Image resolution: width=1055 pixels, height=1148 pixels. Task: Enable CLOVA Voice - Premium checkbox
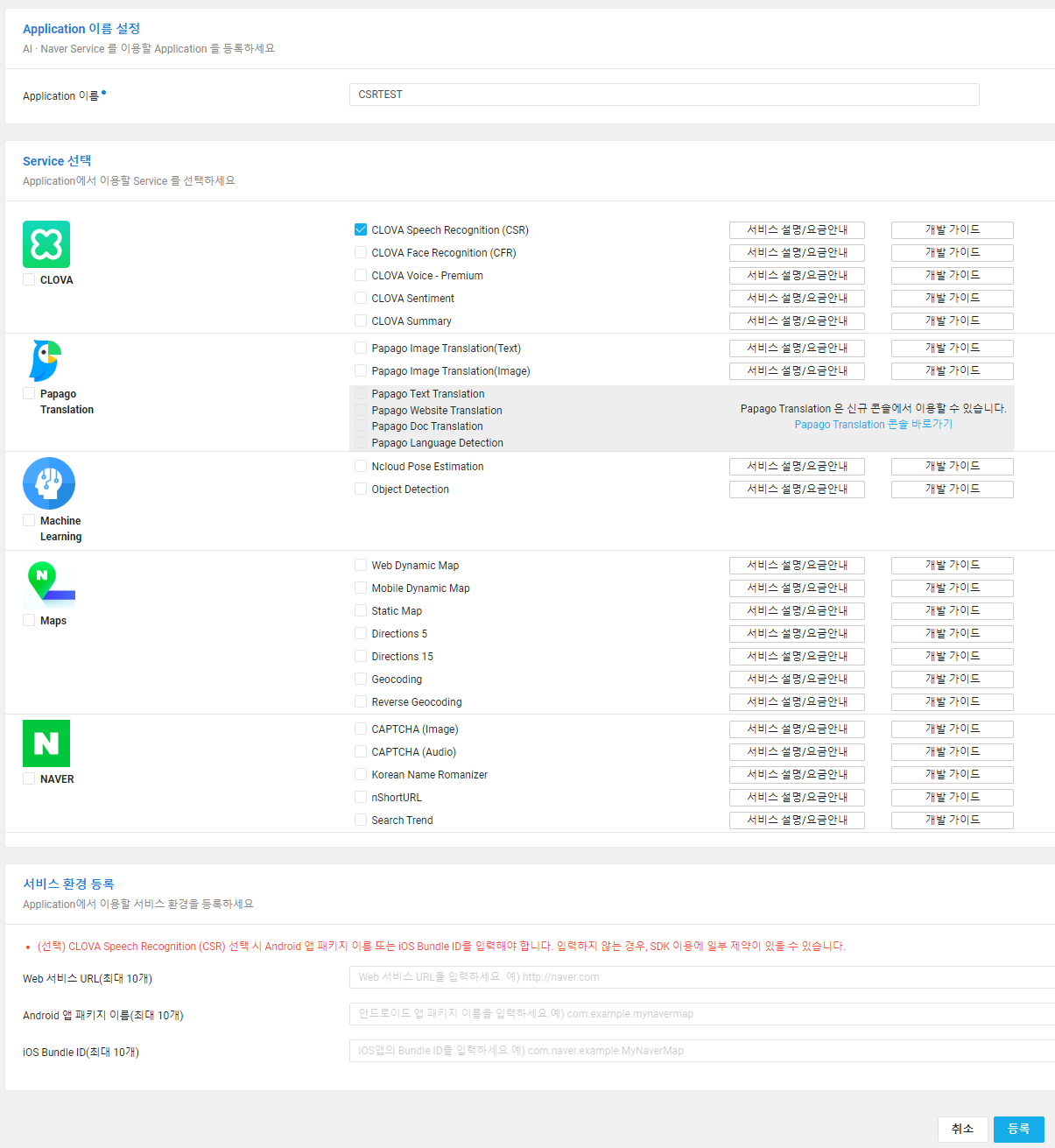click(361, 275)
